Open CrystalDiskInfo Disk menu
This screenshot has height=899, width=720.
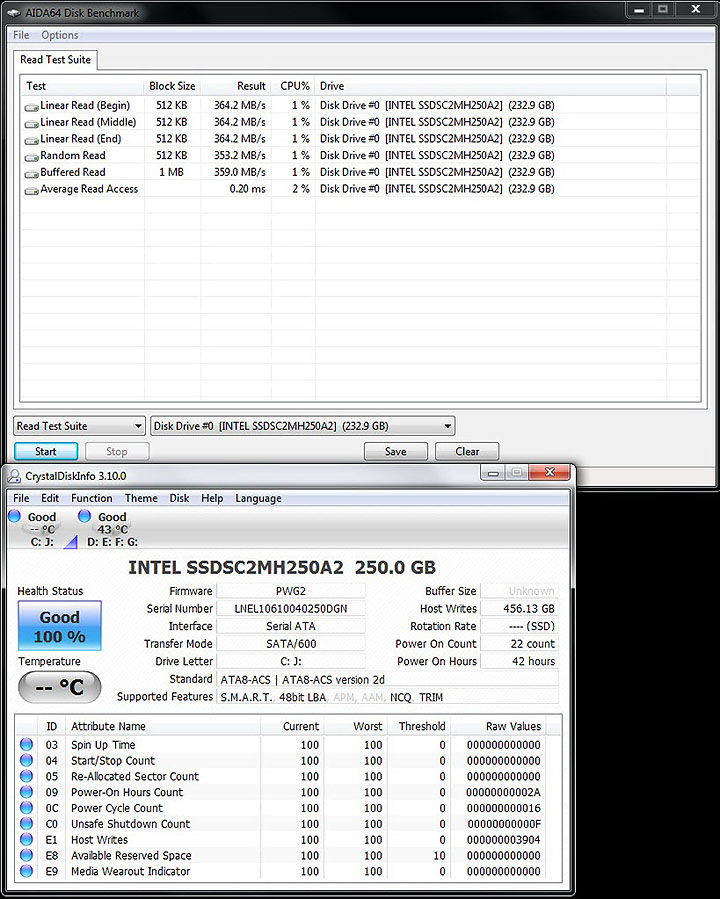[x=179, y=498]
